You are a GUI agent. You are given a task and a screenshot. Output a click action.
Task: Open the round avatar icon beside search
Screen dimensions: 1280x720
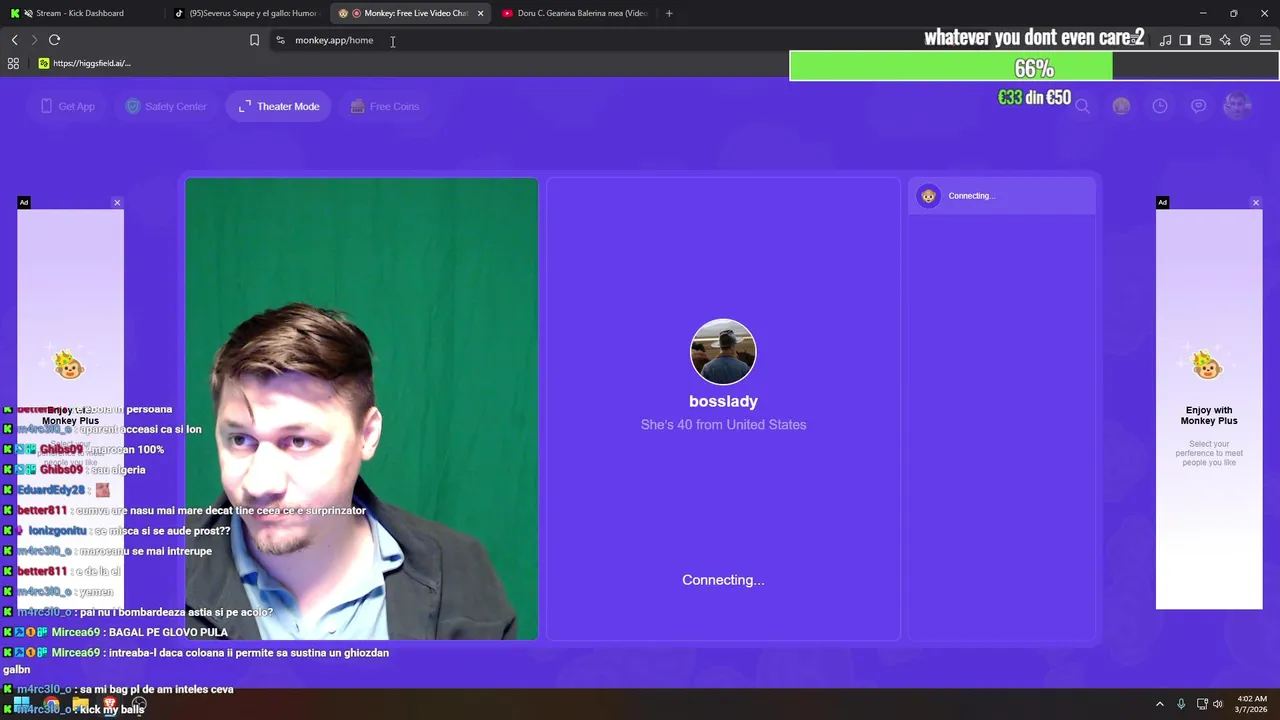tap(1121, 106)
